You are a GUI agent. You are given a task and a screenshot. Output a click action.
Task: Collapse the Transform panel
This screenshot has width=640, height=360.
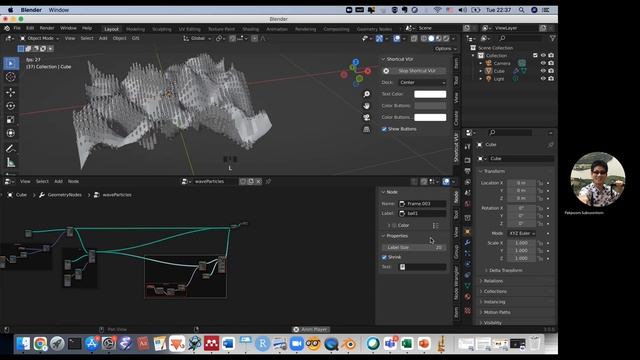click(494, 171)
